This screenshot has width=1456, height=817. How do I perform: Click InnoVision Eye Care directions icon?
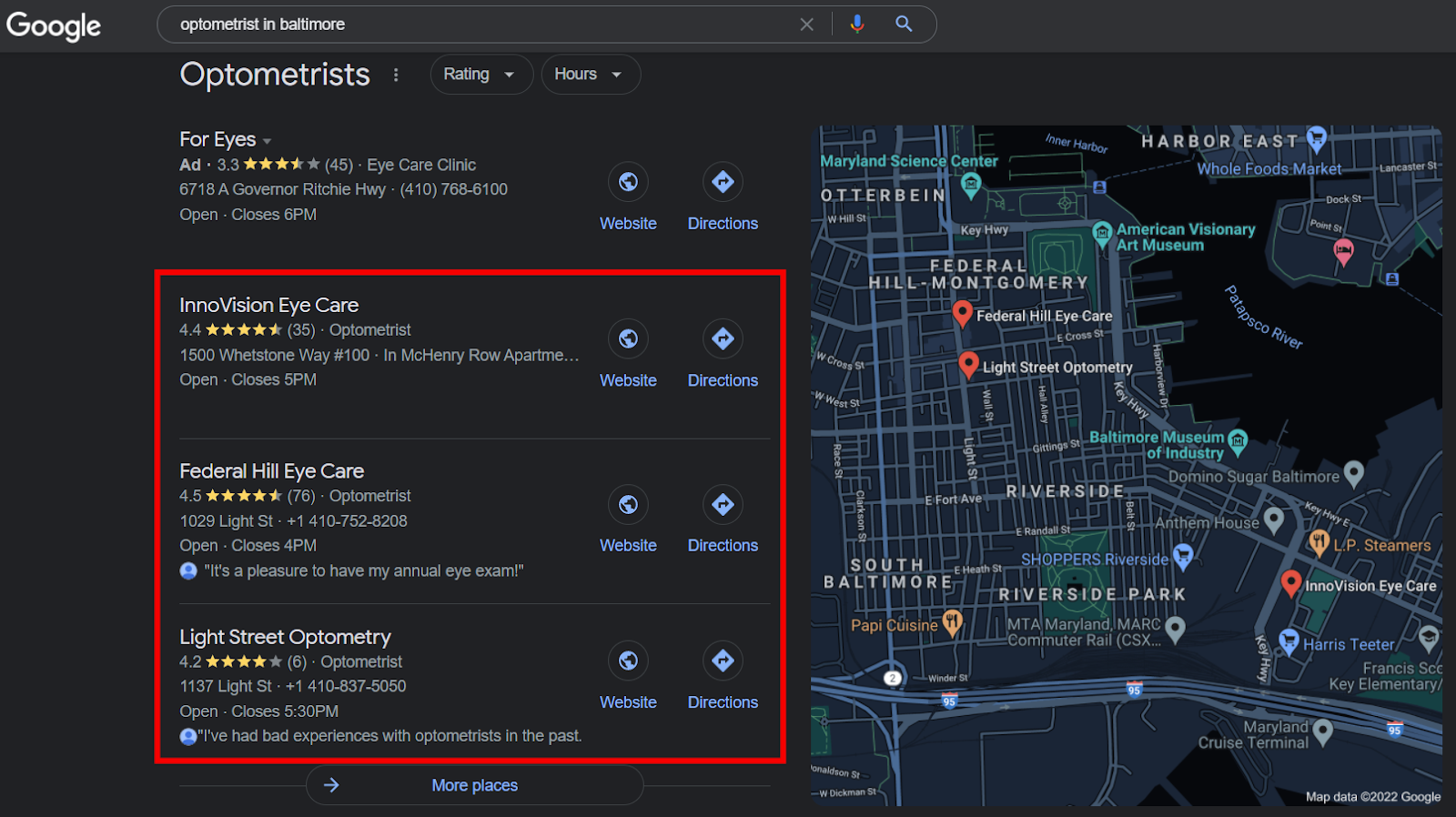click(723, 338)
